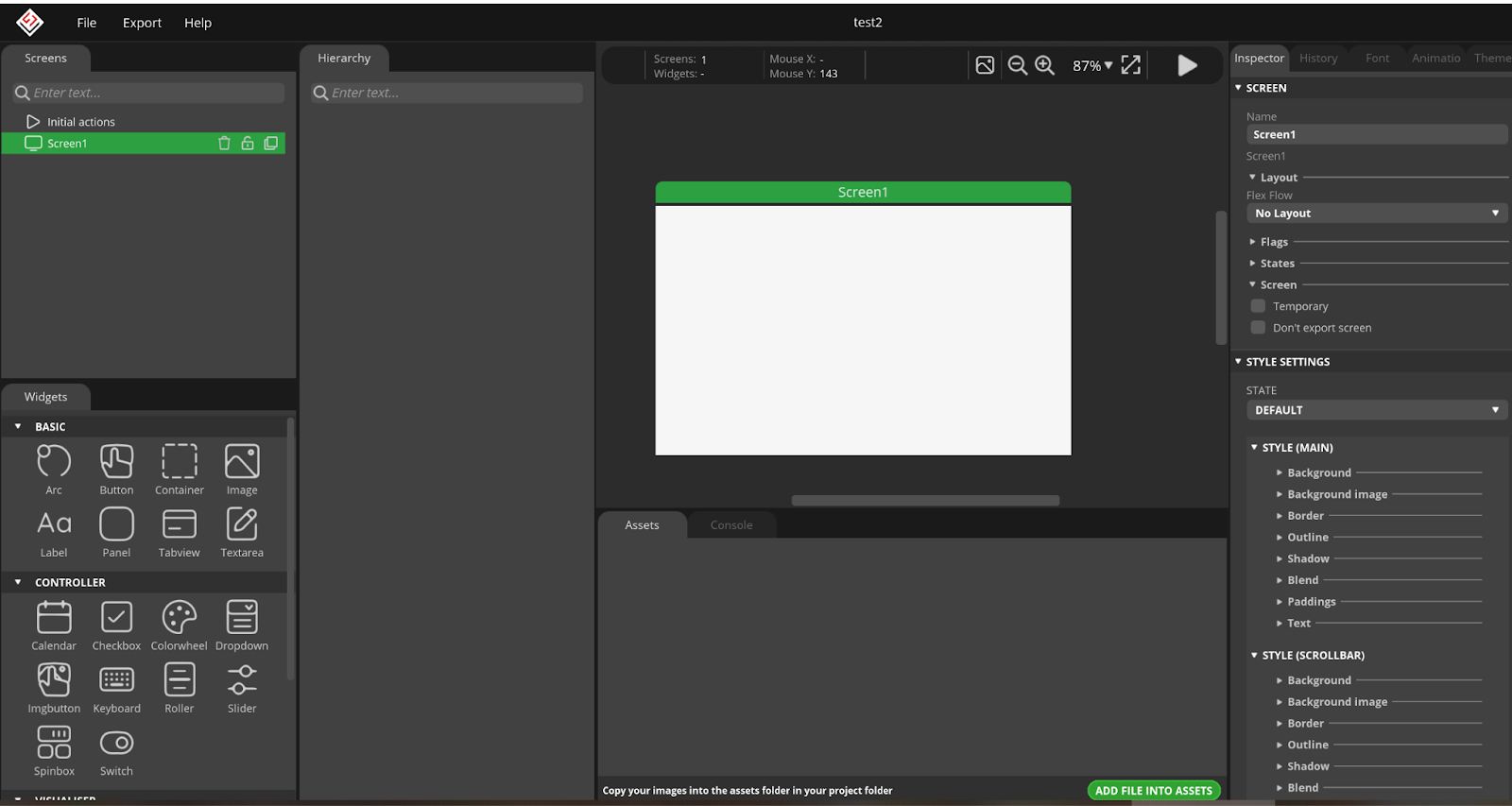The height and width of the screenshot is (806, 1512).
Task: Open the Help menu
Action: (x=198, y=23)
